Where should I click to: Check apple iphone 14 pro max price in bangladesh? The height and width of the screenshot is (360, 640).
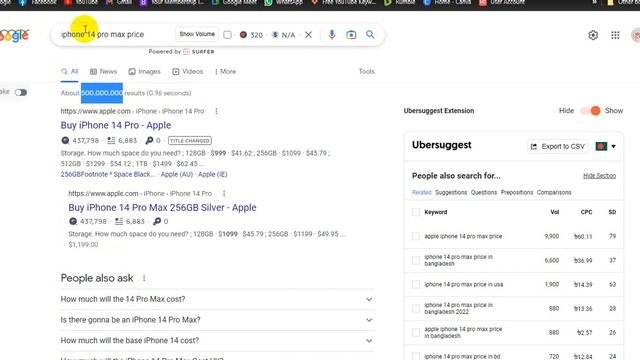416,333
